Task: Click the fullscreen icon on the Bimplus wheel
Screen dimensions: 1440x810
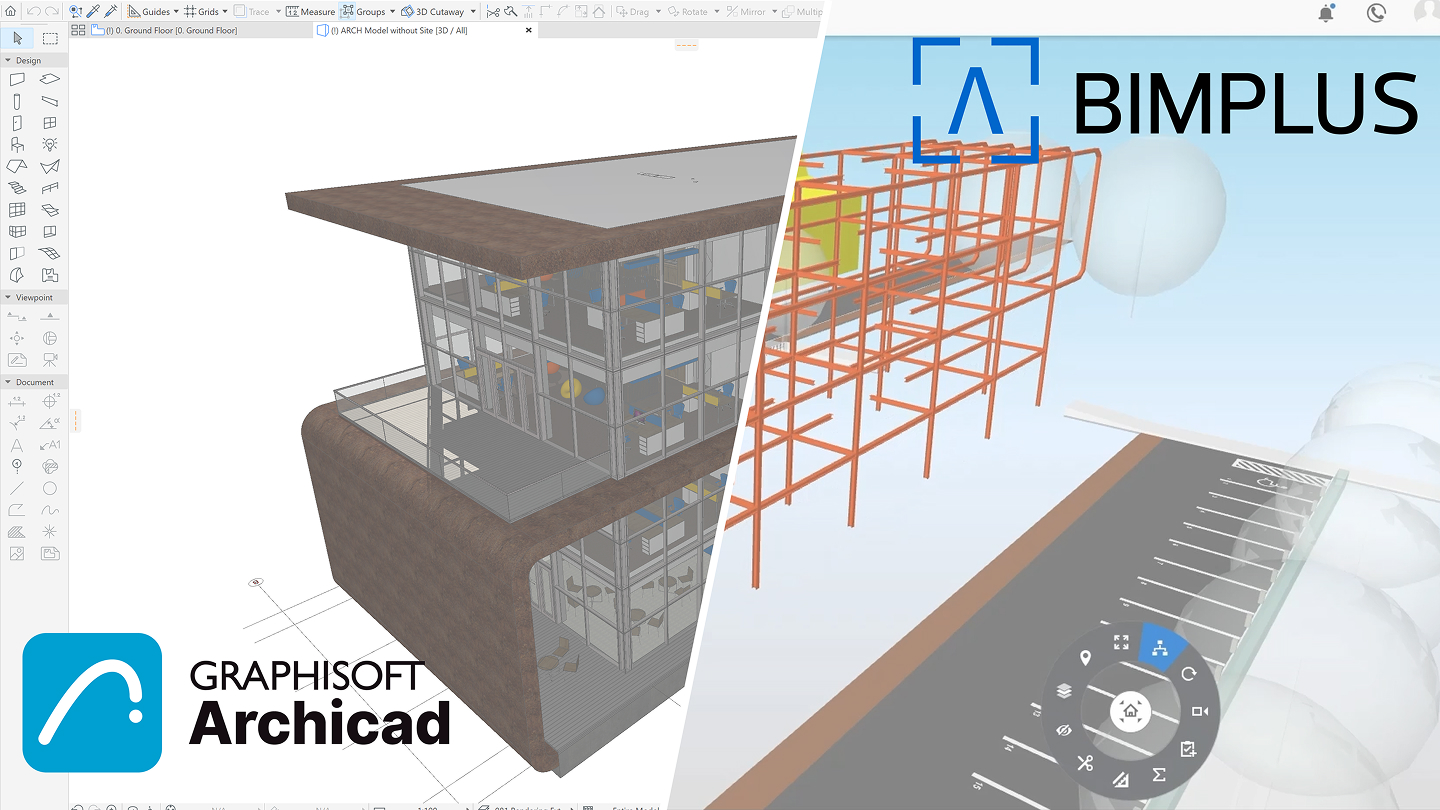Action: click(1121, 642)
